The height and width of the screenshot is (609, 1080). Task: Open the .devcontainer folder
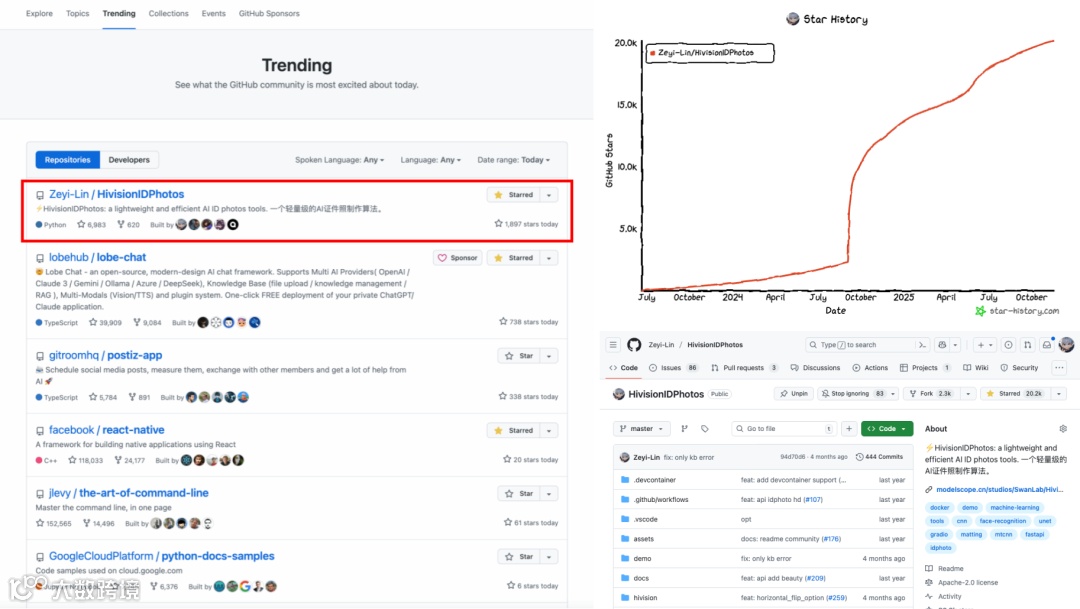coord(654,479)
